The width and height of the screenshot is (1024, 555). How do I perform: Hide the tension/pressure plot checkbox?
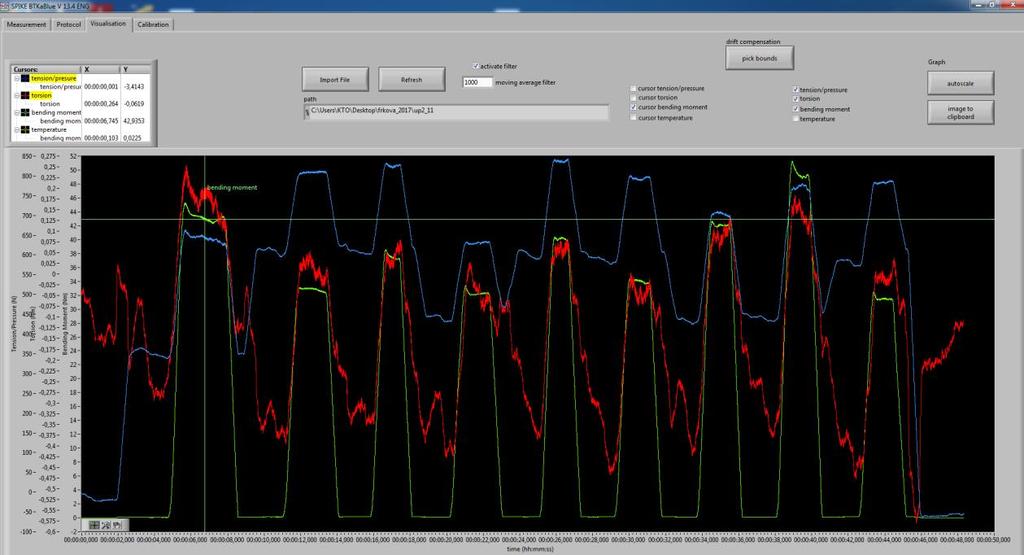tap(795, 89)
